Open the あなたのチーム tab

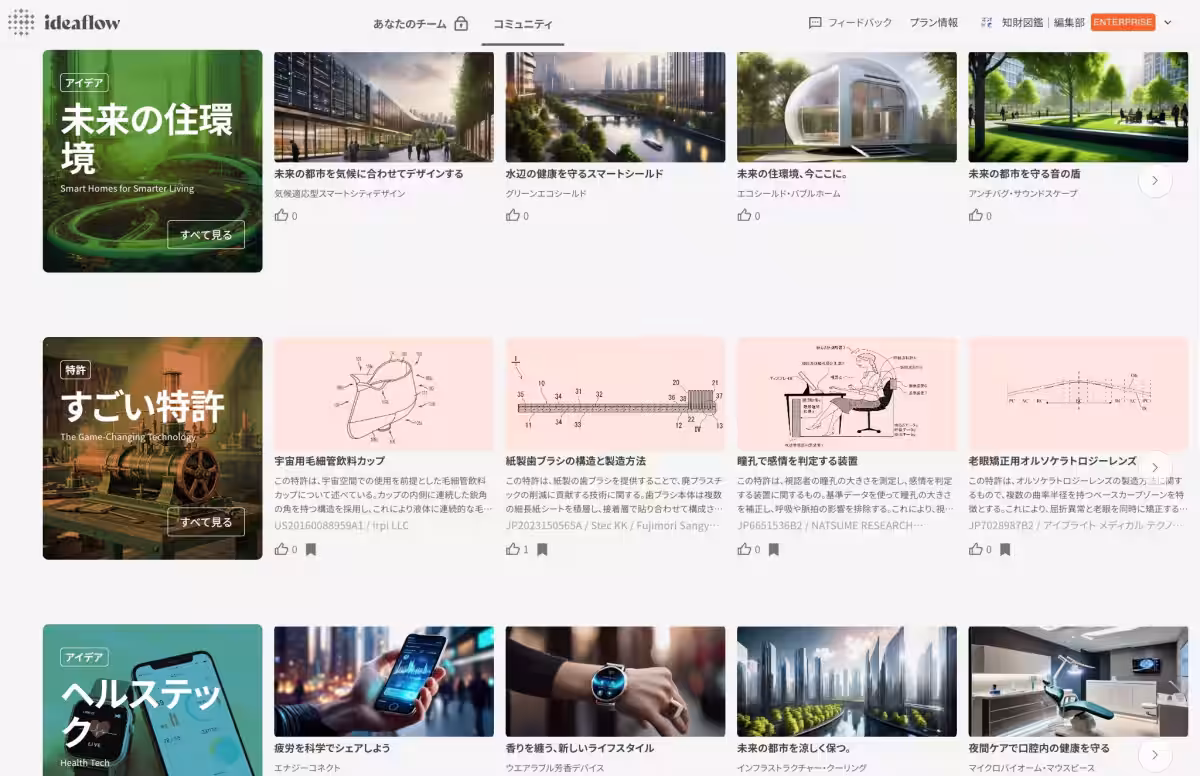point(410,23)
